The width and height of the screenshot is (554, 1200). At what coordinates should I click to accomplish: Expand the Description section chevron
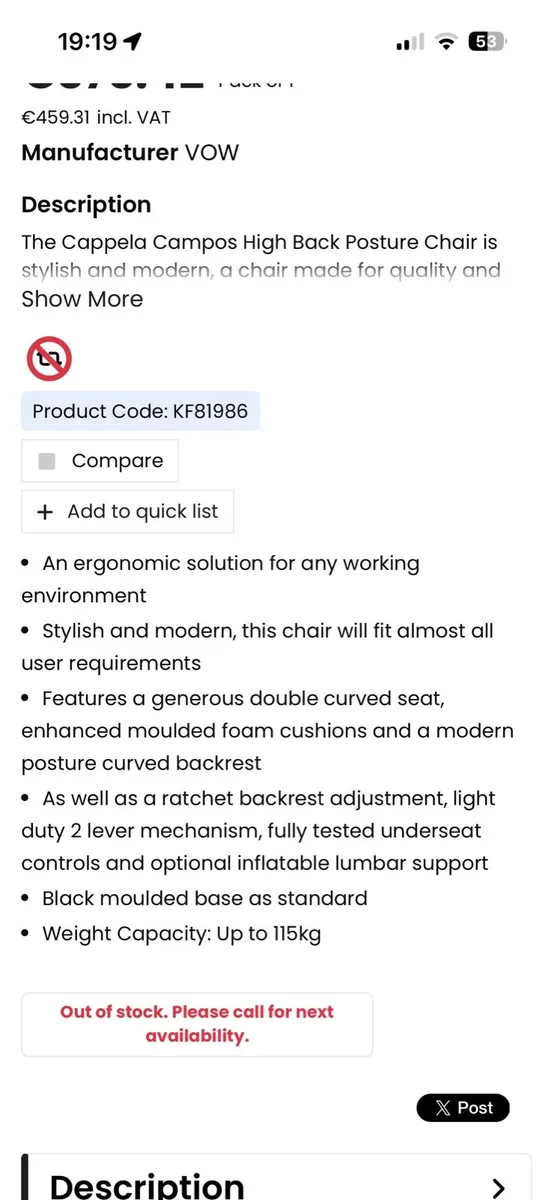[x=499, y=1187]
